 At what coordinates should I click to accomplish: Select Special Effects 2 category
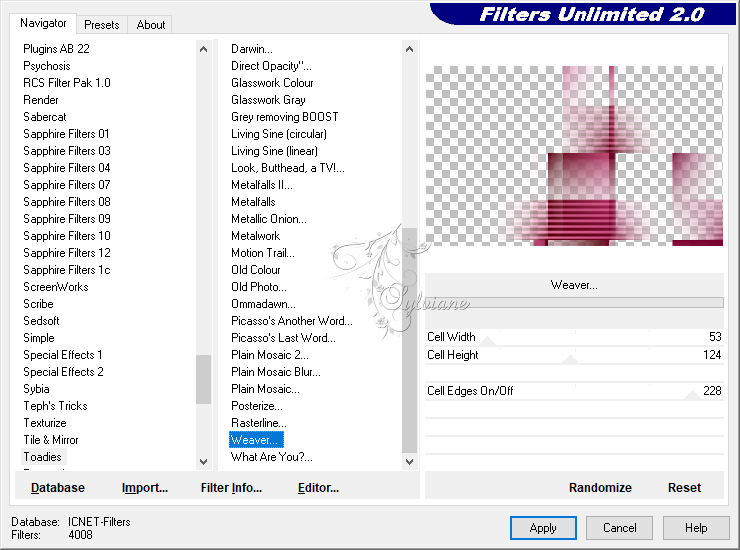click(x=63, y=372)
